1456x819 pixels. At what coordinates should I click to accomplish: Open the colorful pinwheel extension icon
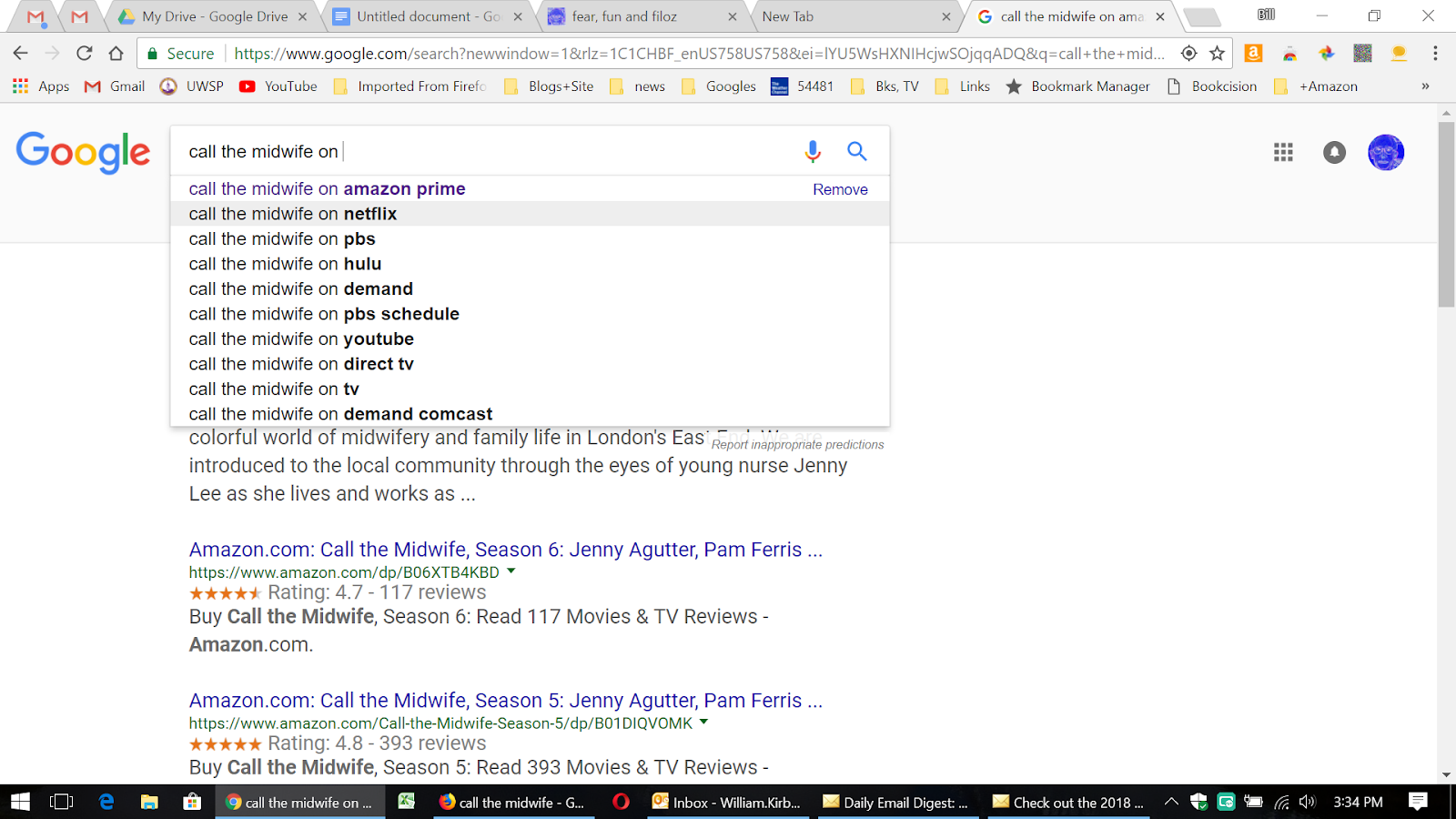tap(1326, 54)
